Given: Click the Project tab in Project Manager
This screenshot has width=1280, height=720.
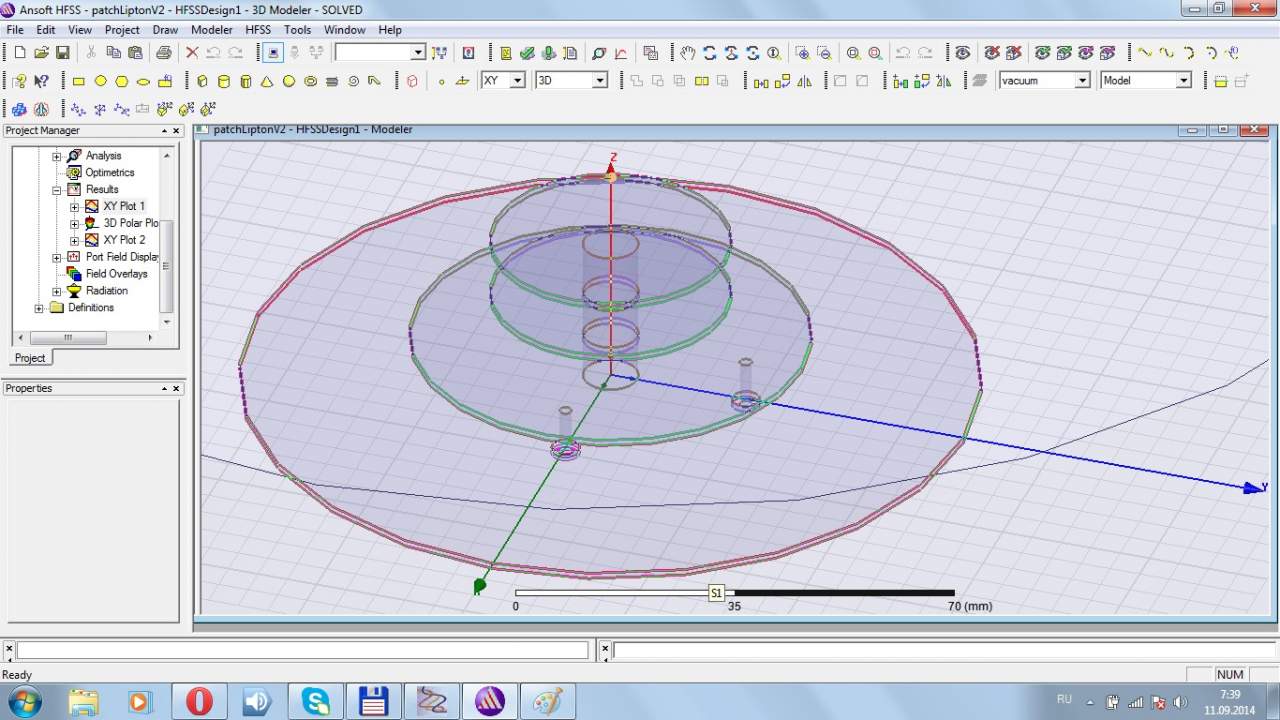Looking at the screenshot, I should pyautogui.click(x=30, y=358).
